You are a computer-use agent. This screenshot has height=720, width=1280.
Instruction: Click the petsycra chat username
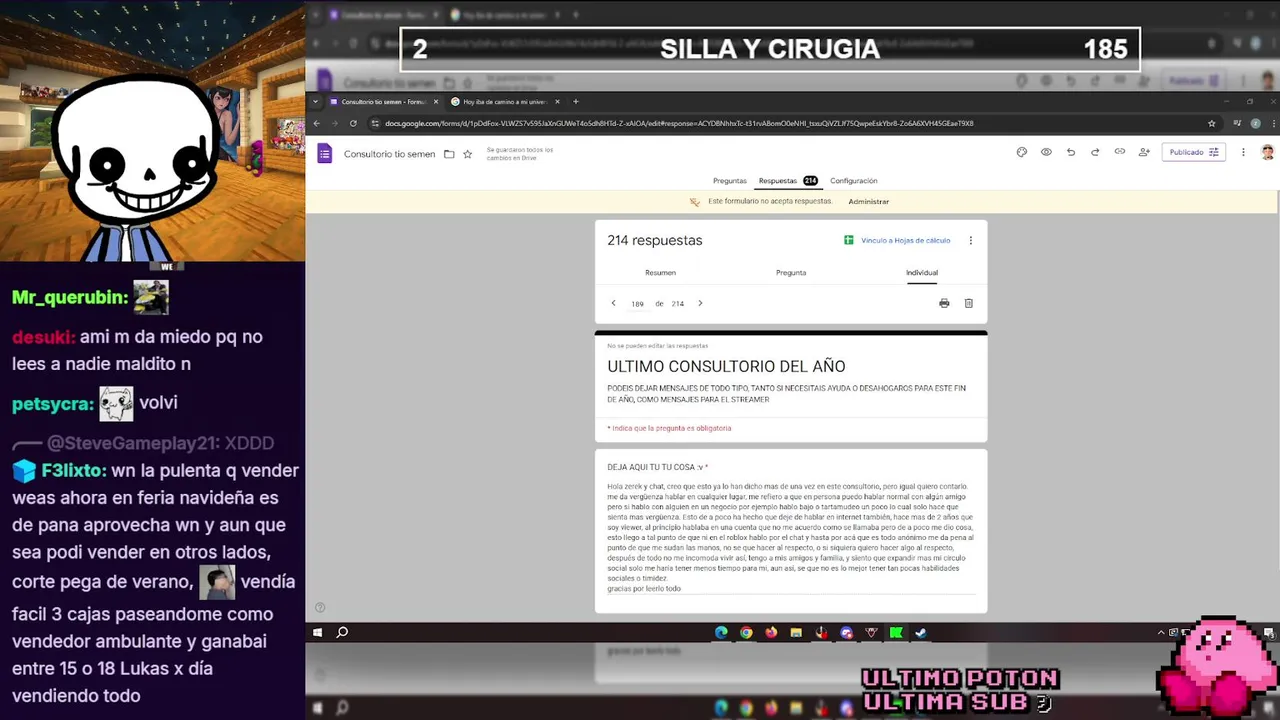pyautogui.click(x=51, y=403)
